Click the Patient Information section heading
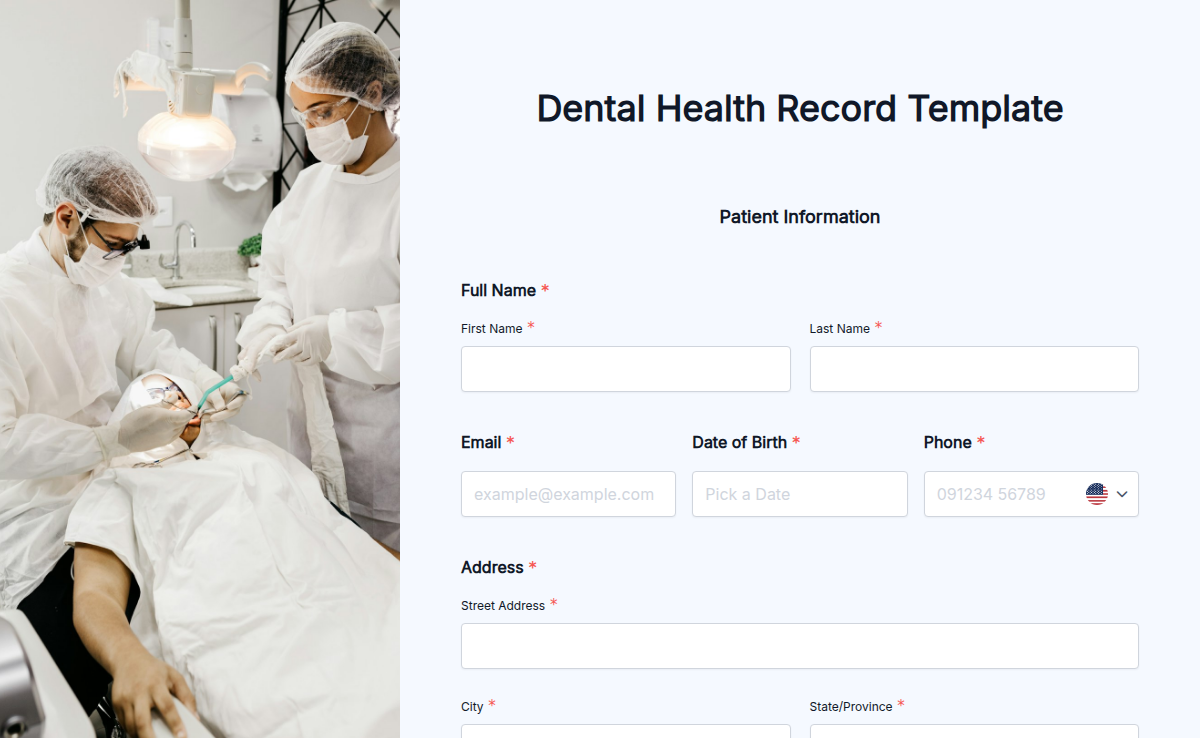 point(799,217)
